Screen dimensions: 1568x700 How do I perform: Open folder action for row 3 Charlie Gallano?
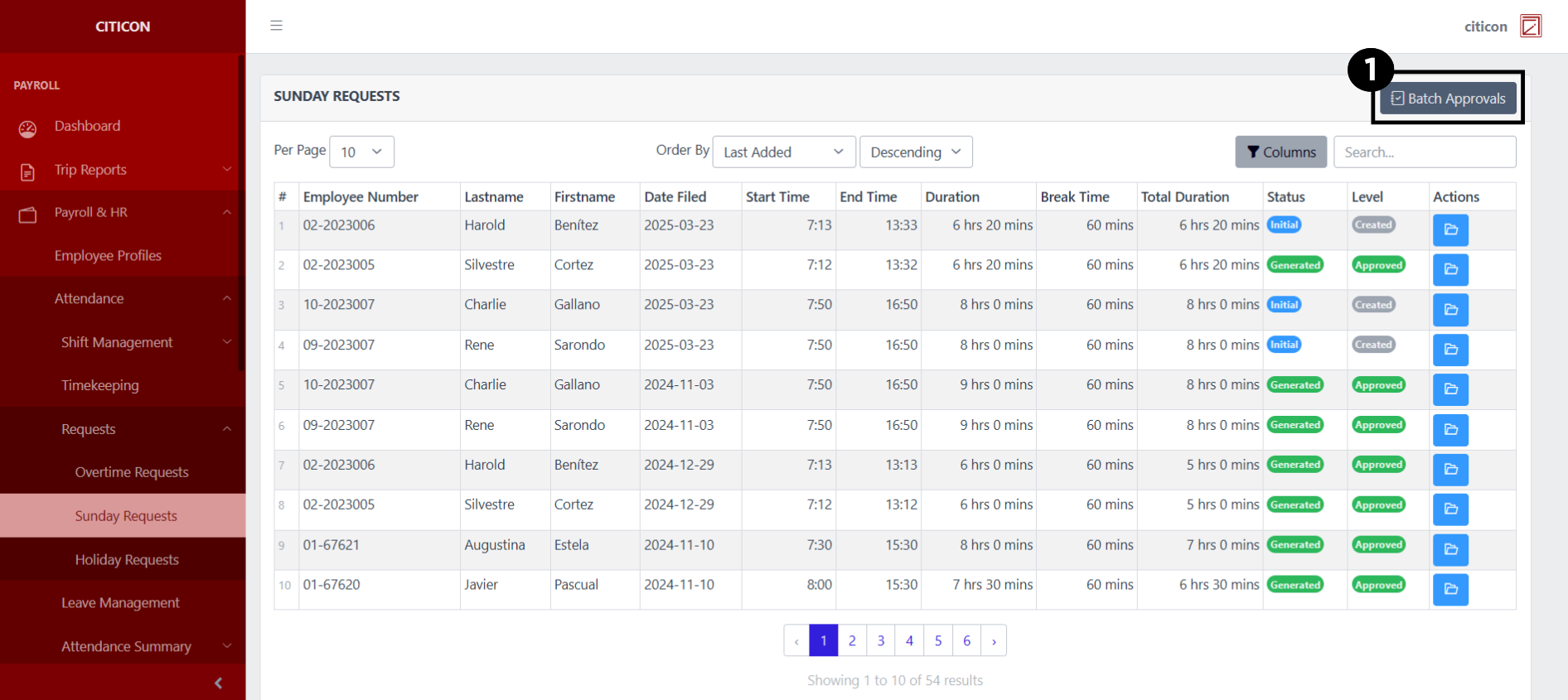[1450, 310]
